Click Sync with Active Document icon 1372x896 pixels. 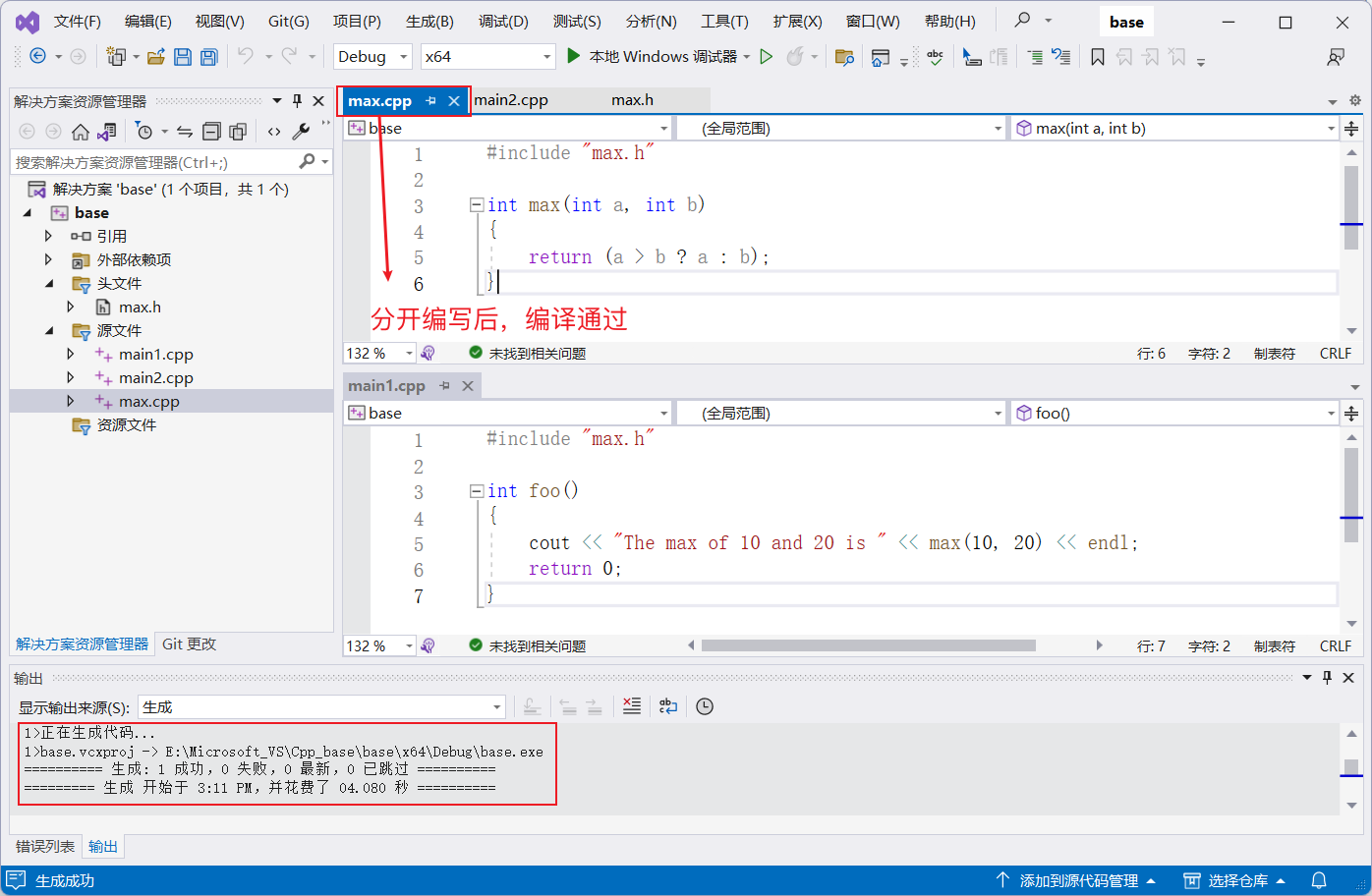point(185,131)
